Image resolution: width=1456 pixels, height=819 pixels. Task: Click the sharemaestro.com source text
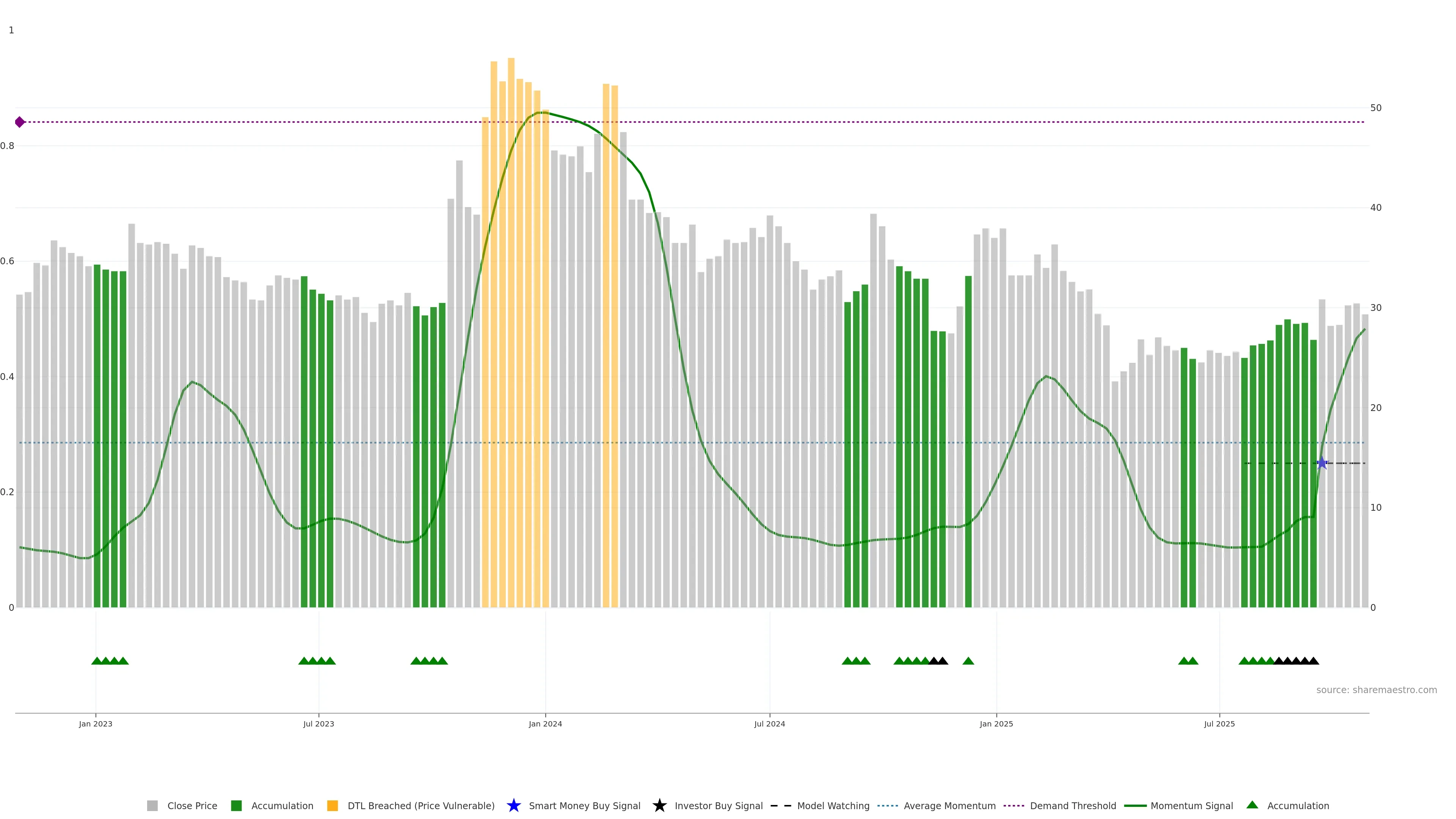[1376, 690]
